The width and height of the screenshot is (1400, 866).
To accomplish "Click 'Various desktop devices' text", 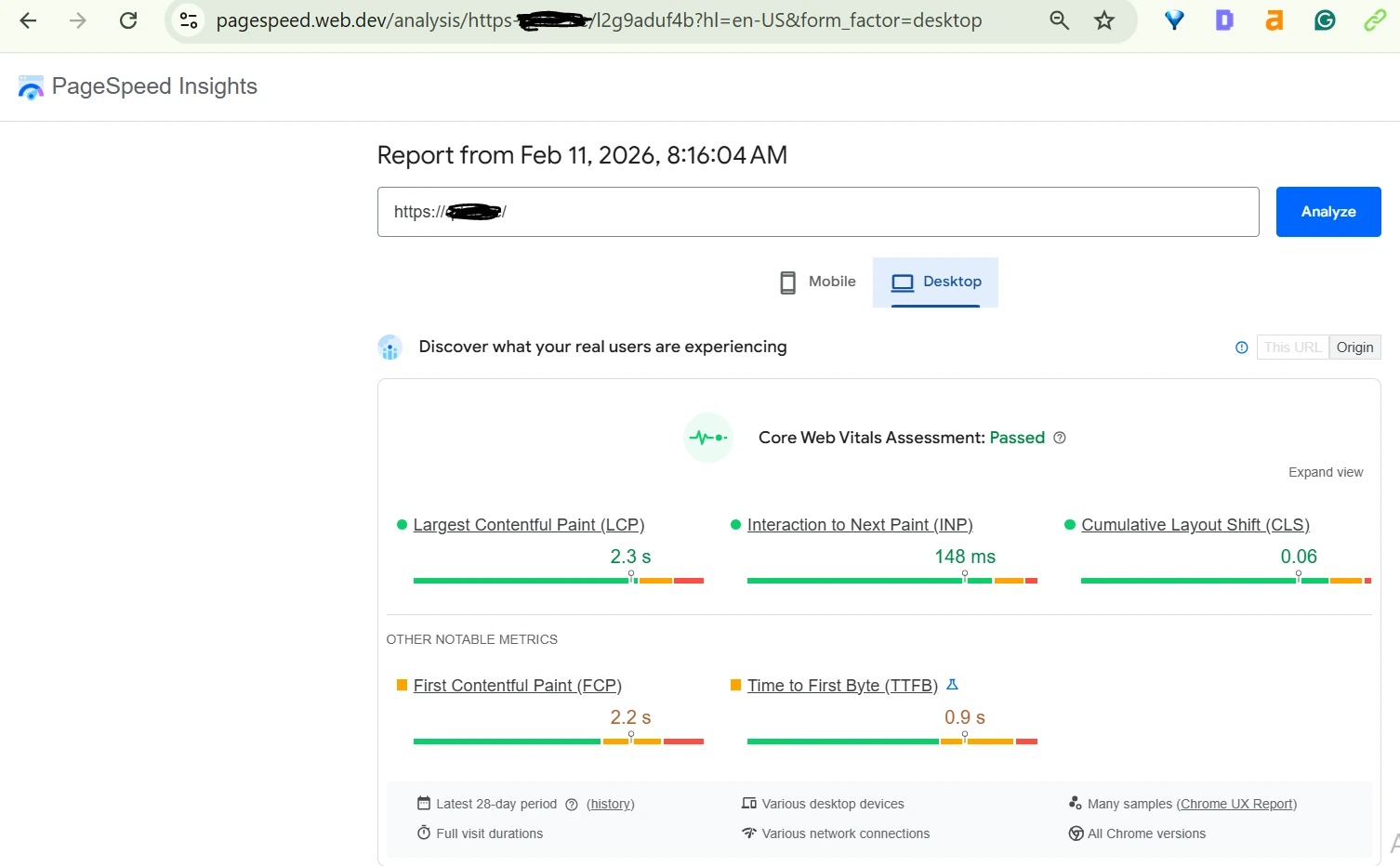I will [x=833, y=805].
